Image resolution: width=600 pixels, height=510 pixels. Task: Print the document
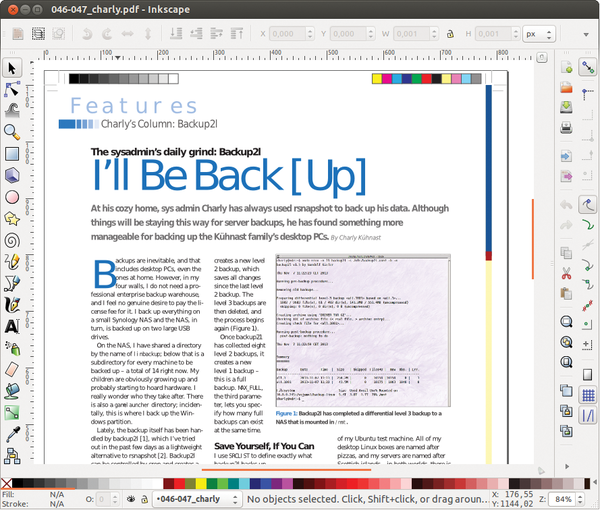point(566,127)
